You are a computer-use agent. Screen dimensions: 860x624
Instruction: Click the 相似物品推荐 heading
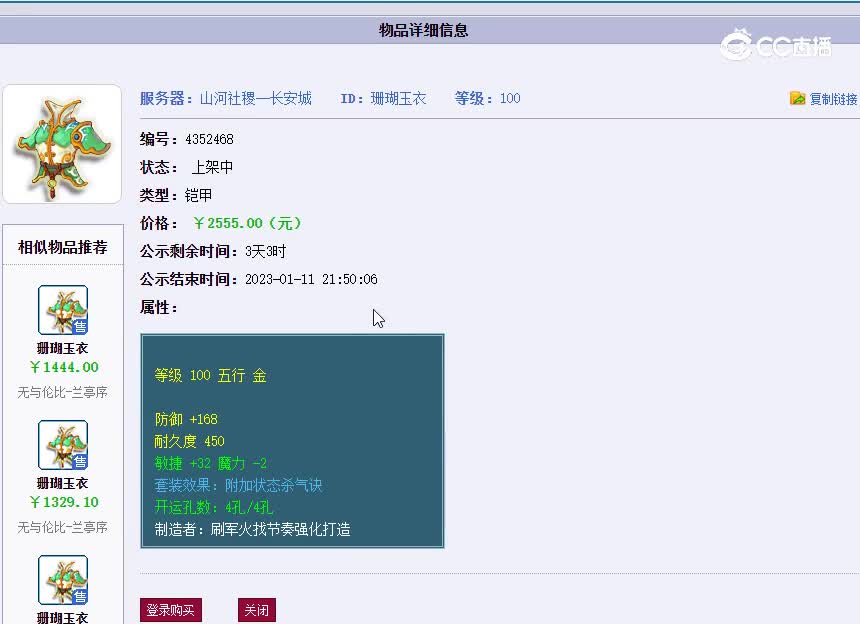click(63, 247)
